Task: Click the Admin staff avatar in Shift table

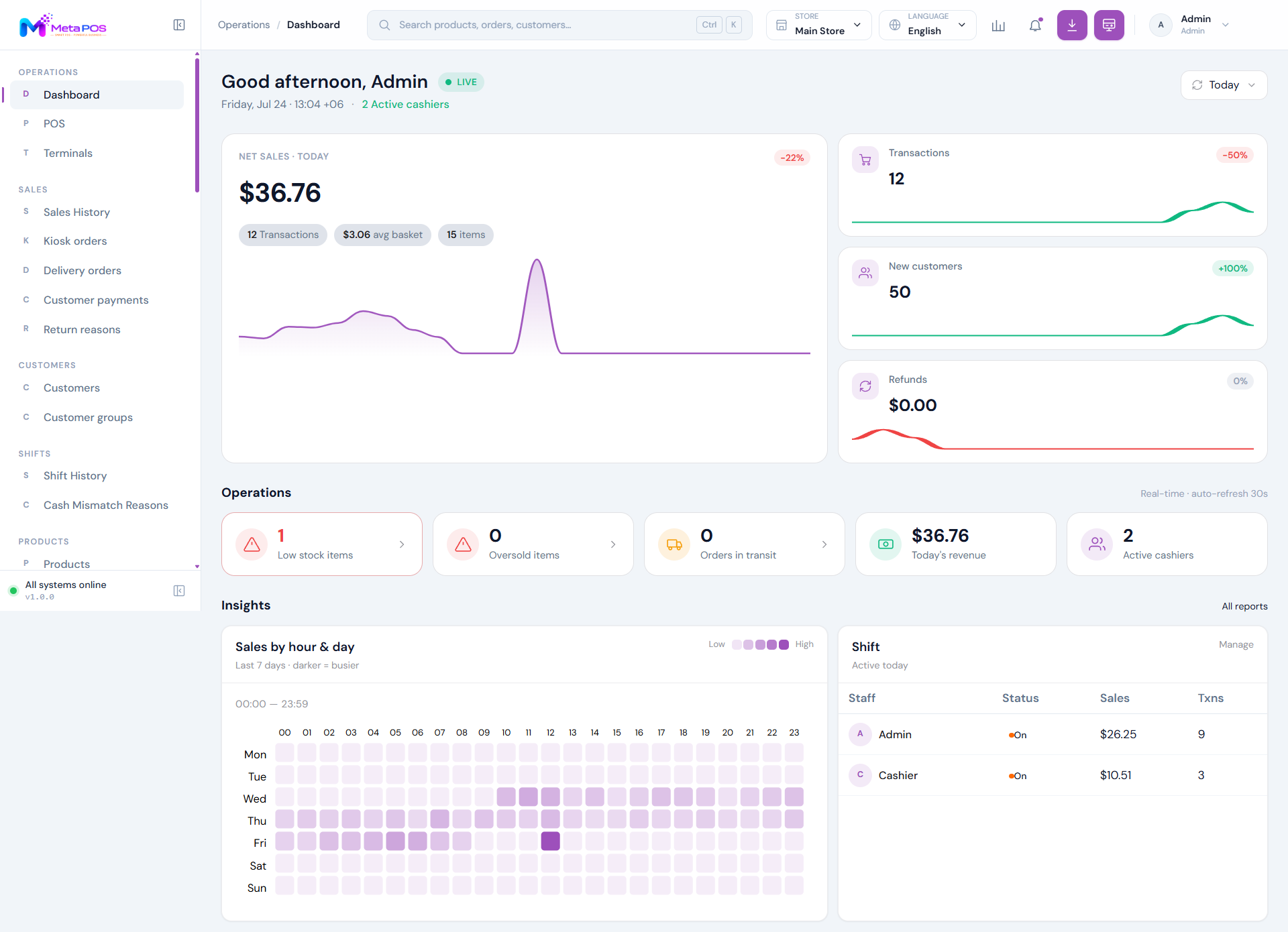Action: pyautogui.click(x=860, y=734)
